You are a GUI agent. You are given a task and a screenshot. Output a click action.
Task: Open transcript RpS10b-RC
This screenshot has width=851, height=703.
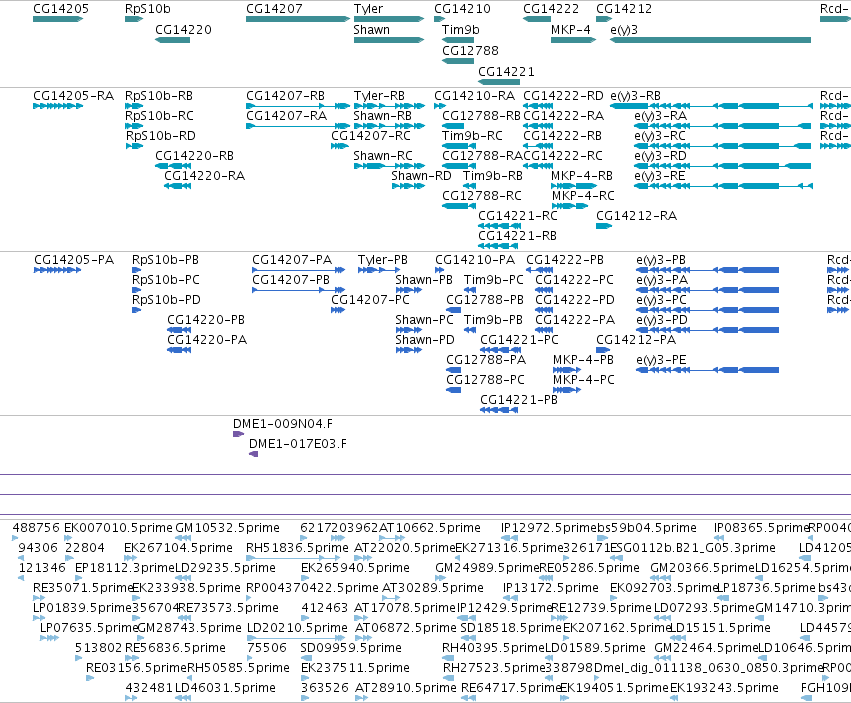pos(159,116)
